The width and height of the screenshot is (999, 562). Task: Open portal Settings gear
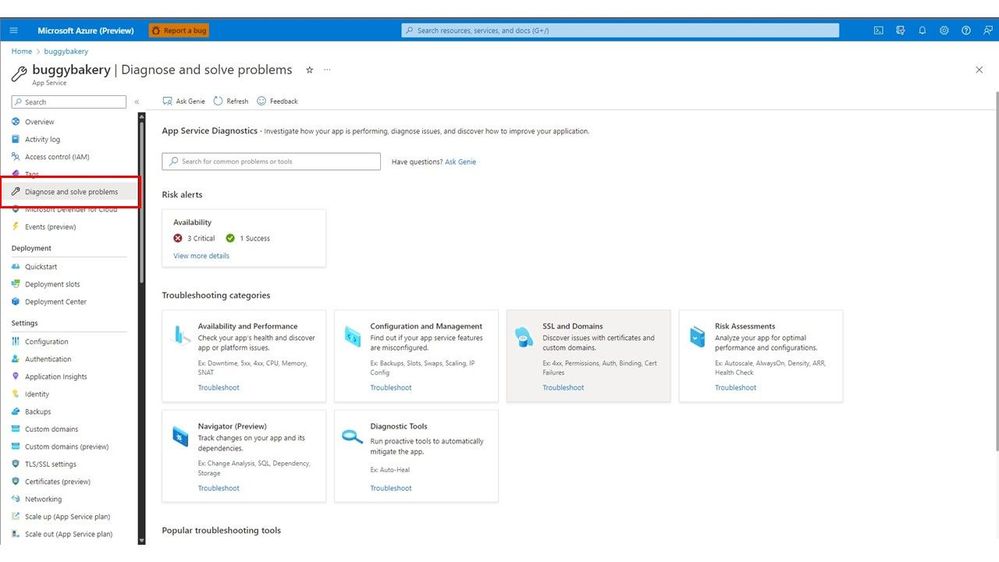pyautogui.click(x=944, y=30)
